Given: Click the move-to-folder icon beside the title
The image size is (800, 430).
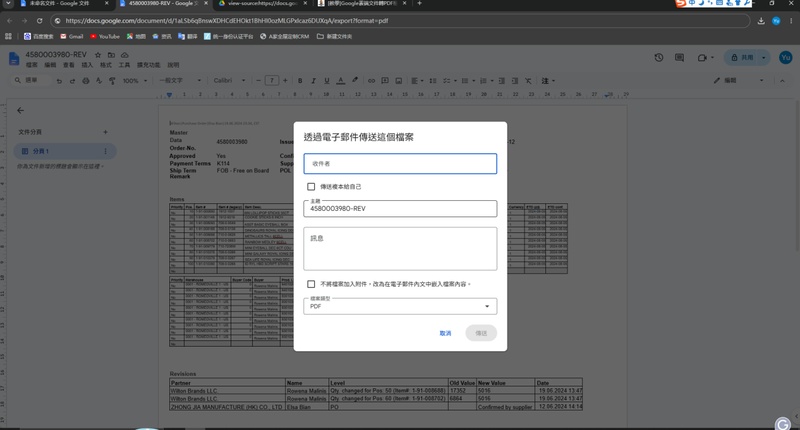Looking at the screenshot, I should 111,55.
